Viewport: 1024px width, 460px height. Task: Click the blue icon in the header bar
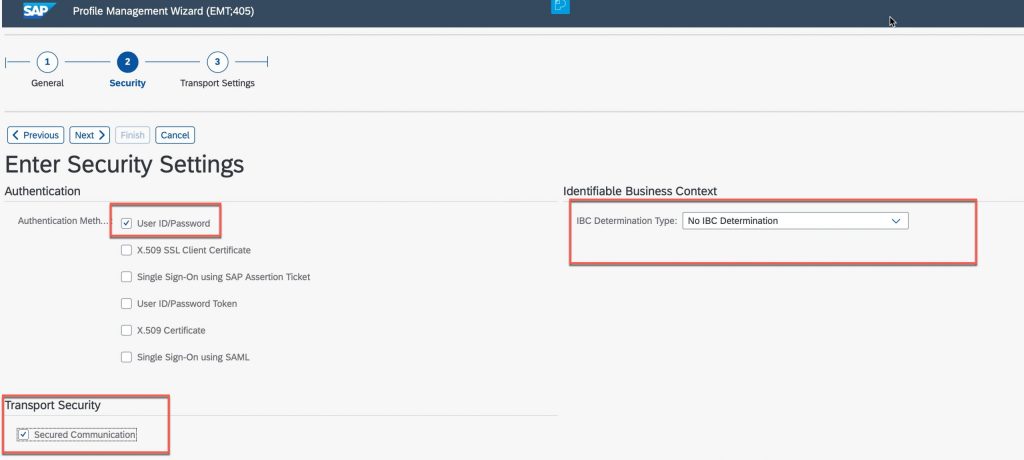[x=560, y=6]
